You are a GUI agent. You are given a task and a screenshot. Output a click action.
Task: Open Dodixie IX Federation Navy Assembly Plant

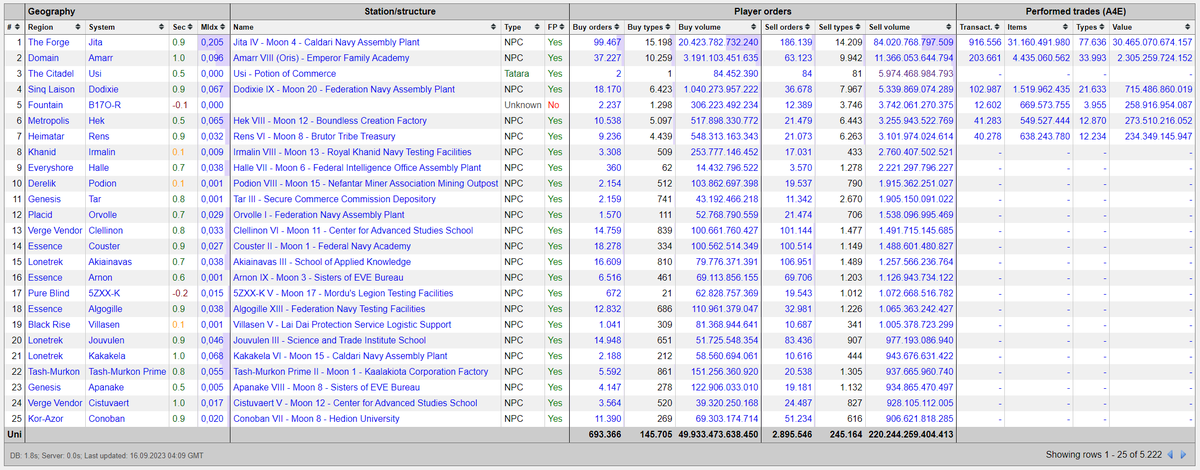coord(344,90)
